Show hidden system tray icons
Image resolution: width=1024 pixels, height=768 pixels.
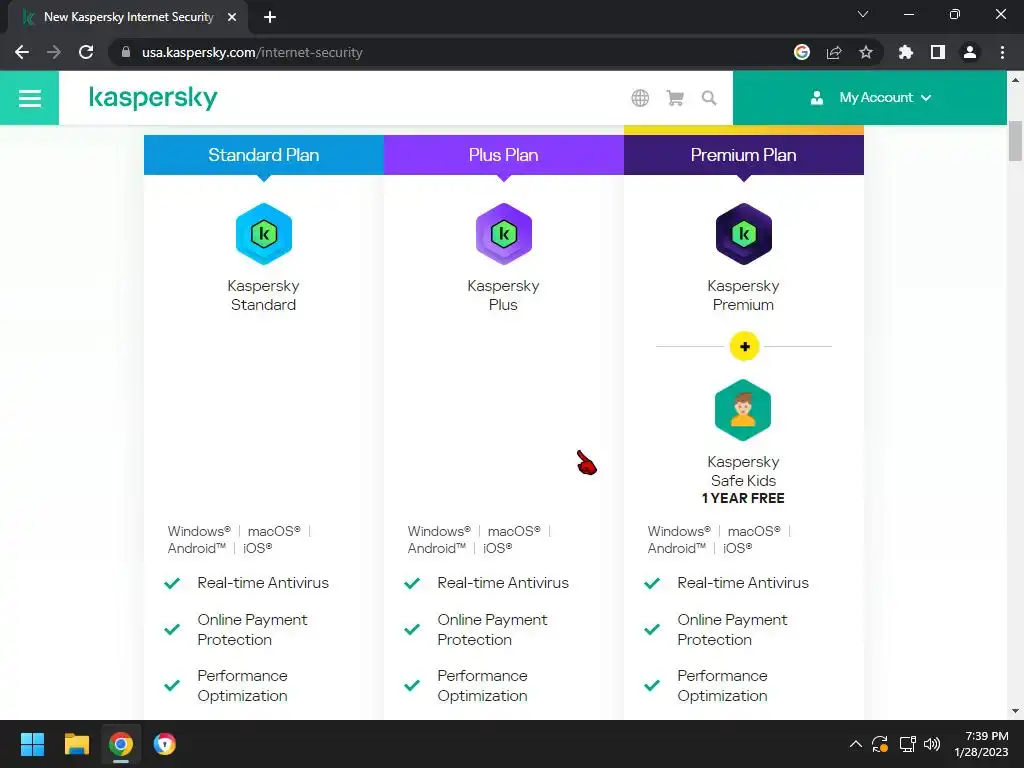[x=856, y=744]
